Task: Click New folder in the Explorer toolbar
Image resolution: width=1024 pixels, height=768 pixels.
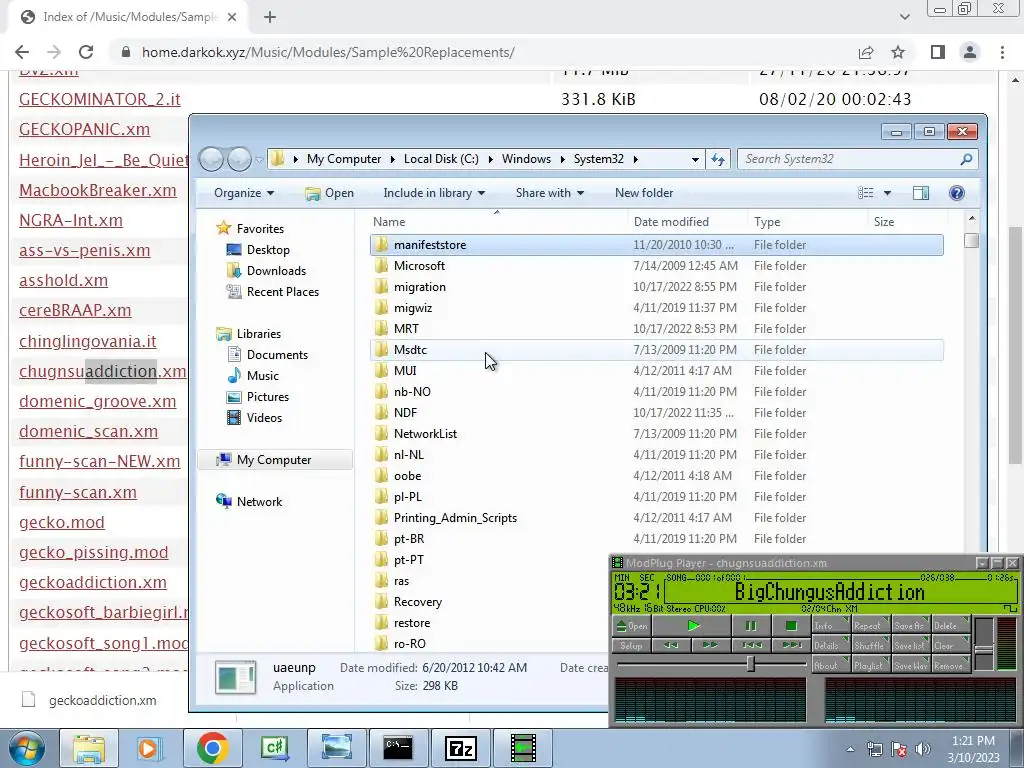Action: point(644,193)
